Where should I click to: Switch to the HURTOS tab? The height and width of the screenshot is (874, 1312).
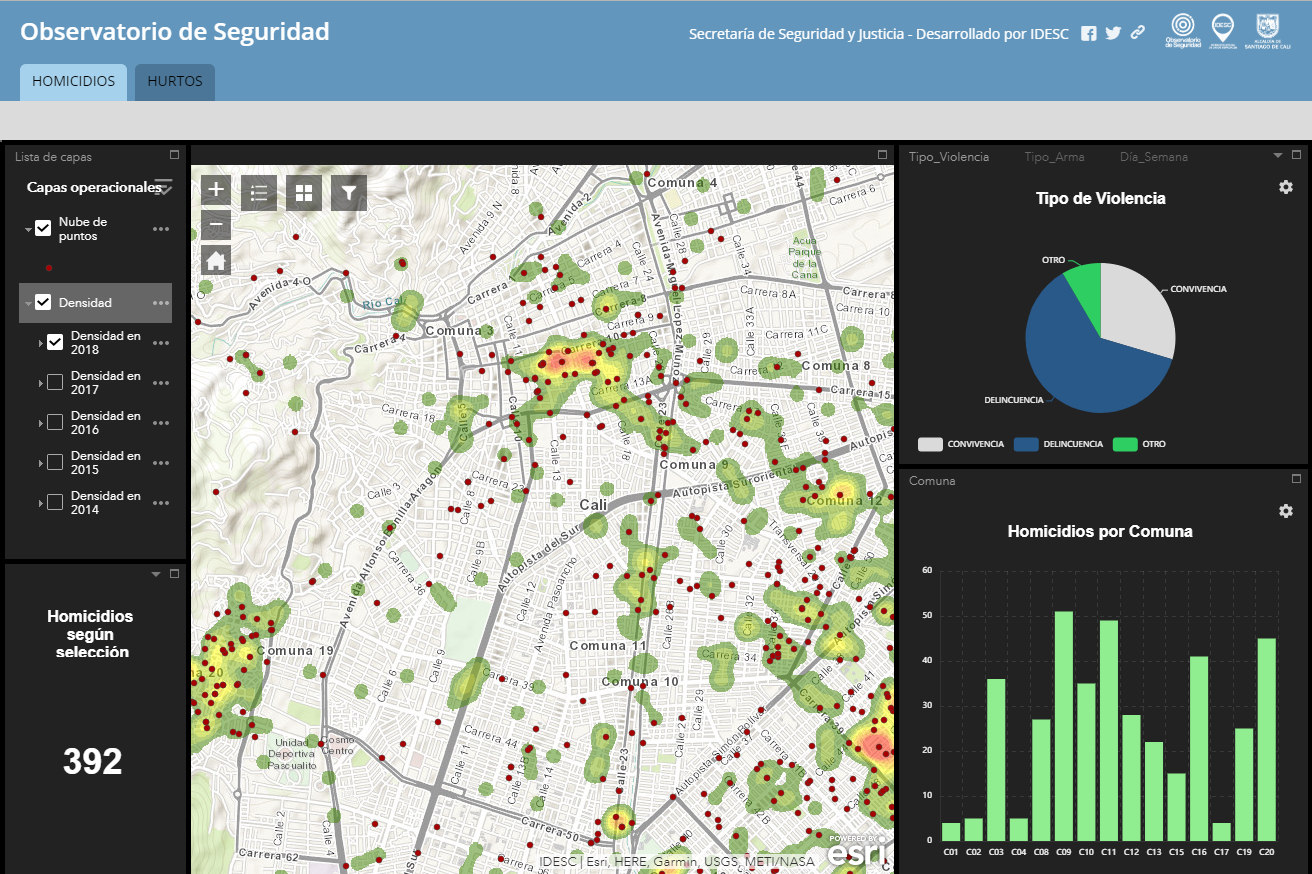174,82
